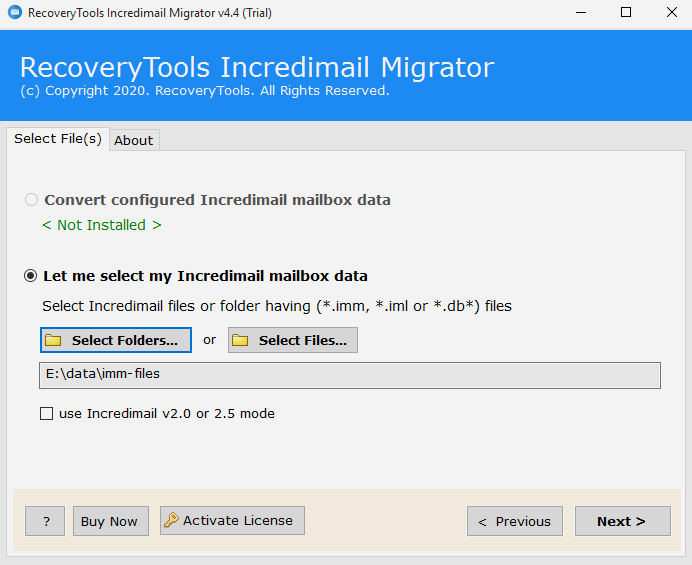Open the Select File(s) tab
The height and width of the screenshot is (565, 692).
click(x=57, y=139)
